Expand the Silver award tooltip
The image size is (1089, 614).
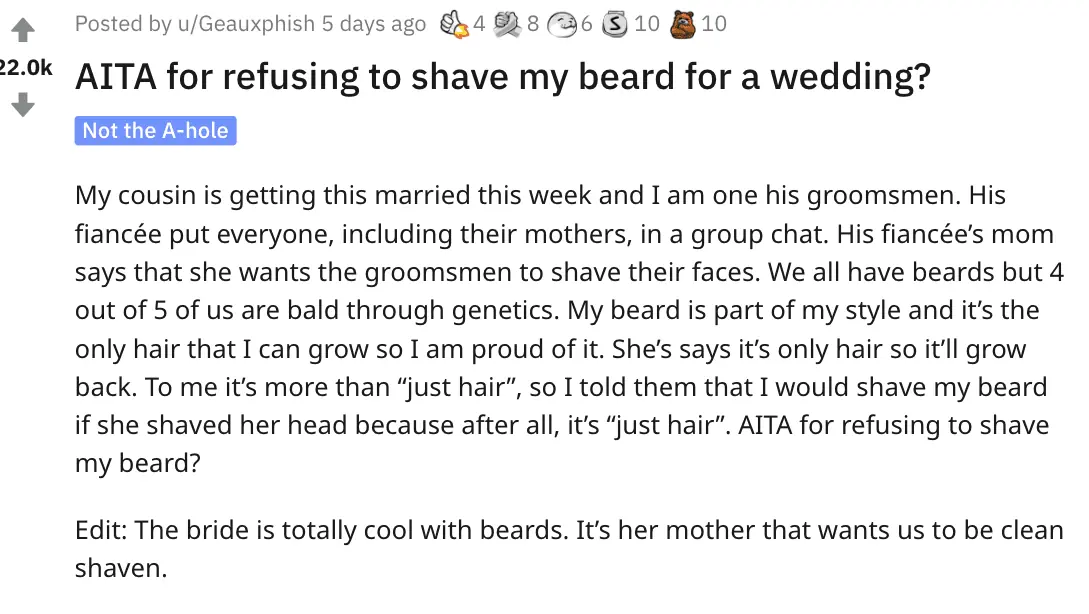tap(617, 23)
